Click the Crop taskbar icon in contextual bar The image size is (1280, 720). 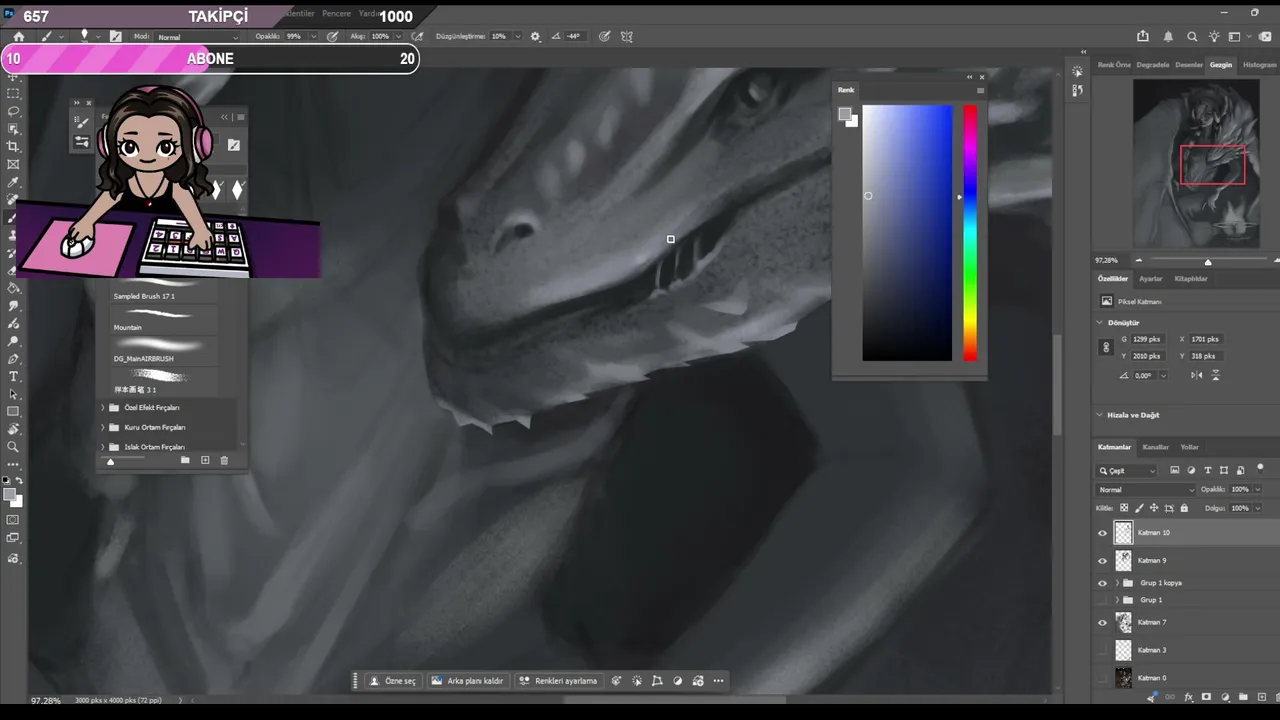click(657, 681)
